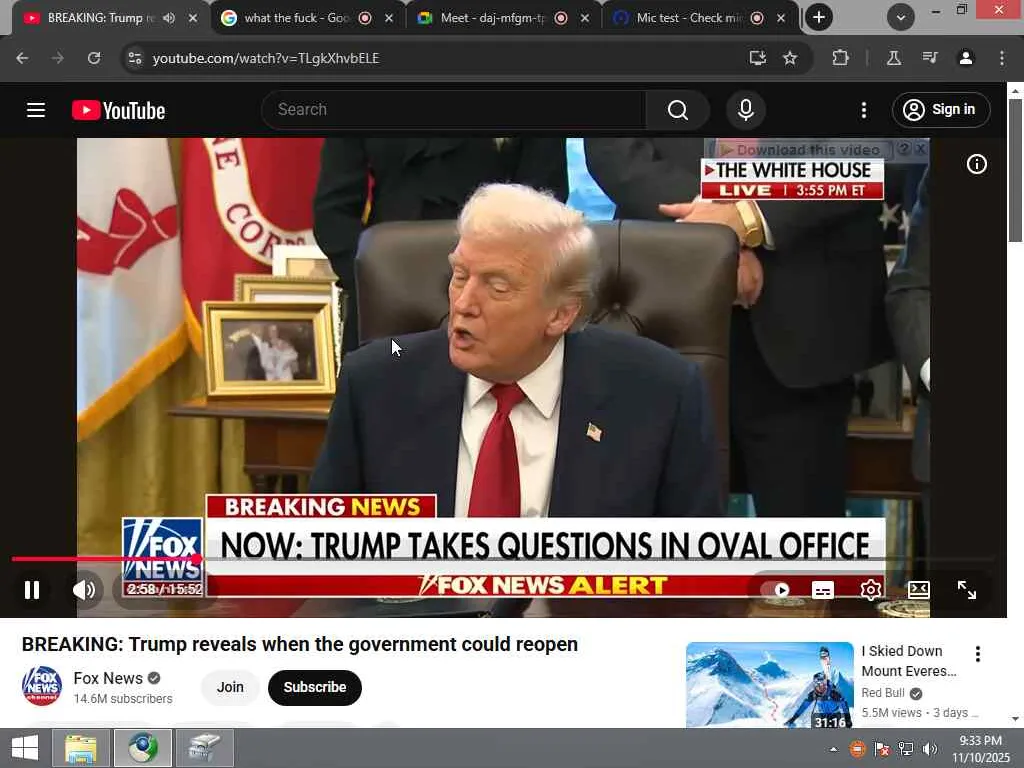Open help for download overlay
This screenshot has width=1024, height=768.
(x=903, y=149)
